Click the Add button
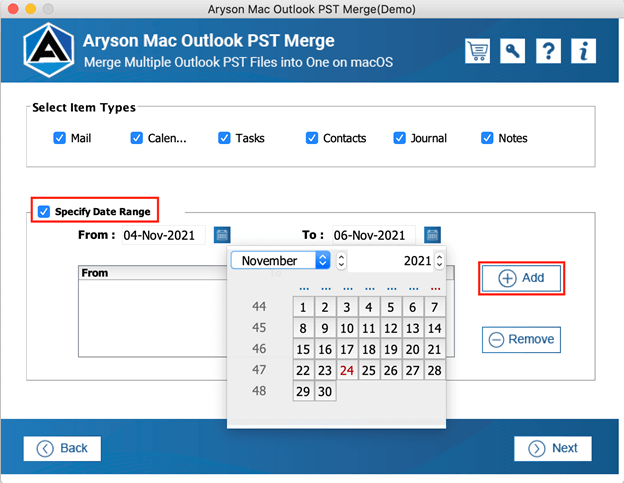 pyautogui.click(x=521, y=278)
